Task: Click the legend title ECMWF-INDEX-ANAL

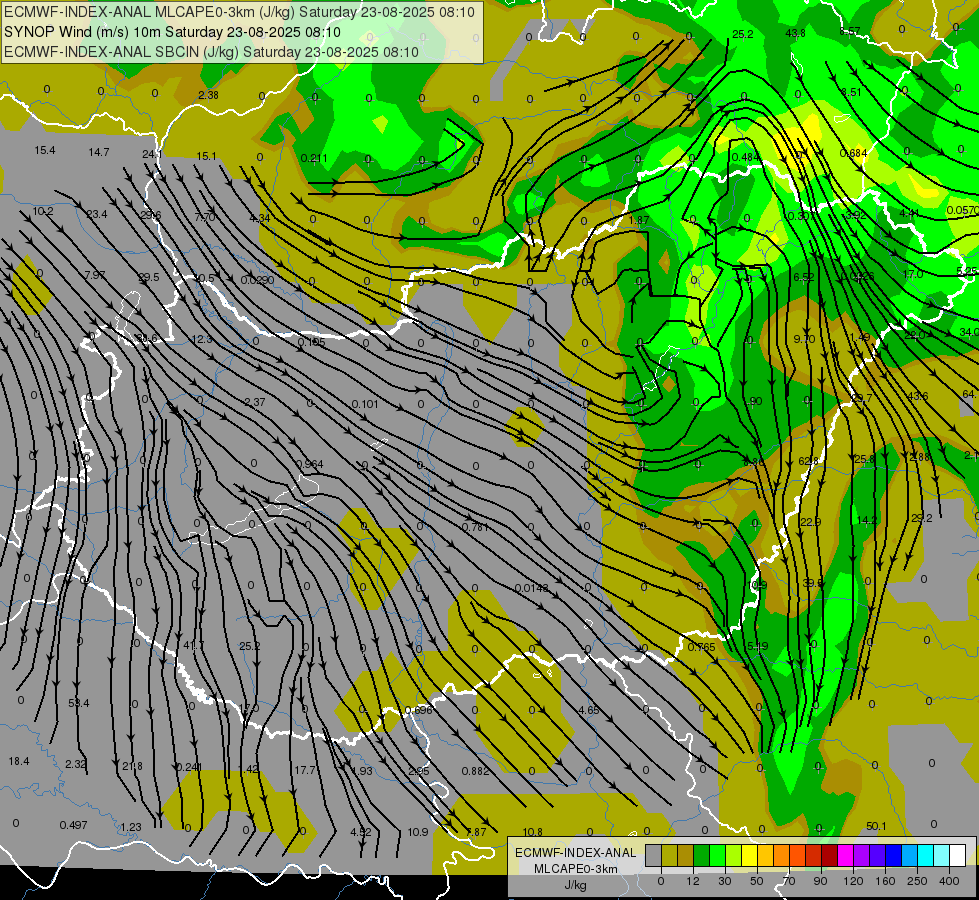Action: 576,853
